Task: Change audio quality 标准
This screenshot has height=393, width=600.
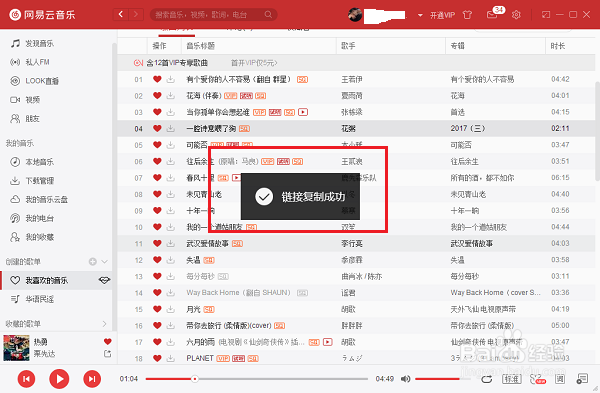Action: [512, 379]
